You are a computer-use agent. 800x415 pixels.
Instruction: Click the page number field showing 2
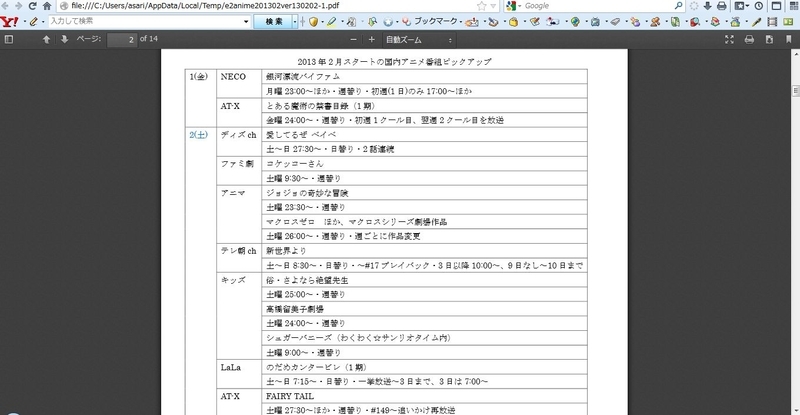point(122,39)
